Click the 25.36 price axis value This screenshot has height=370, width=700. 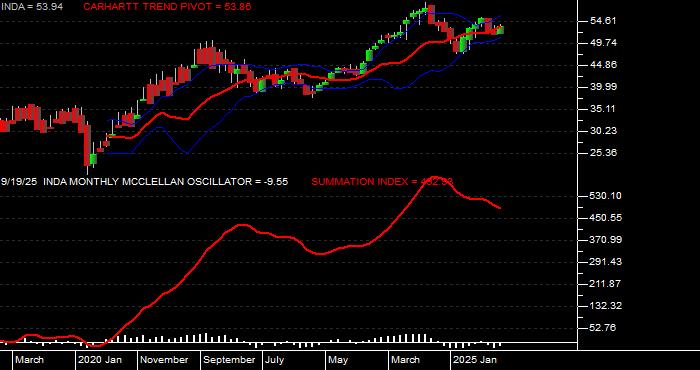pos(604,153)
